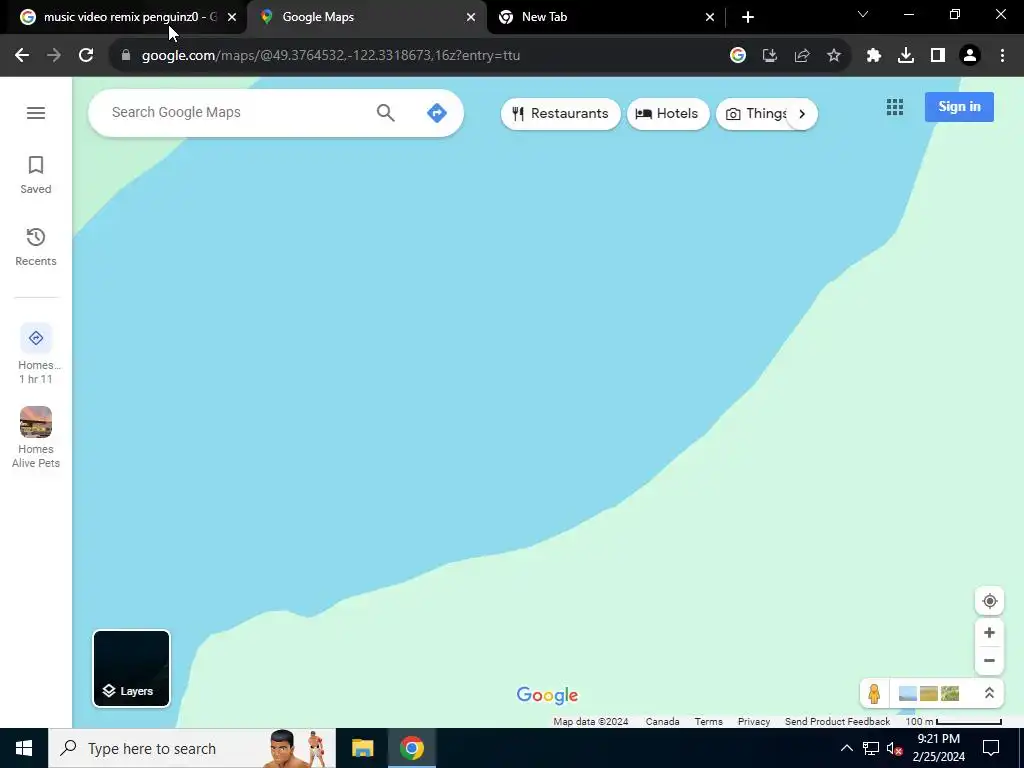The width and height of the screenshot is (1024, 768).
Task: Select the Chrome icon in the taskbar
Action: point(411,748)
